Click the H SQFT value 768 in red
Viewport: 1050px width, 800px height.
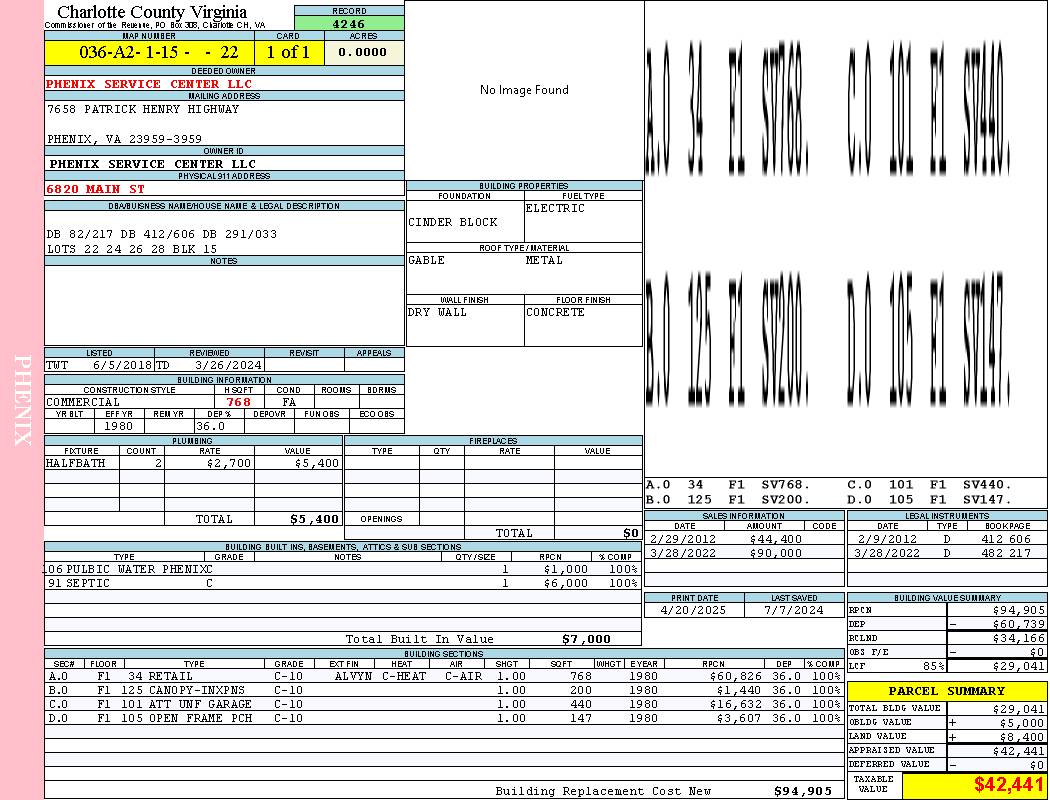238,402
